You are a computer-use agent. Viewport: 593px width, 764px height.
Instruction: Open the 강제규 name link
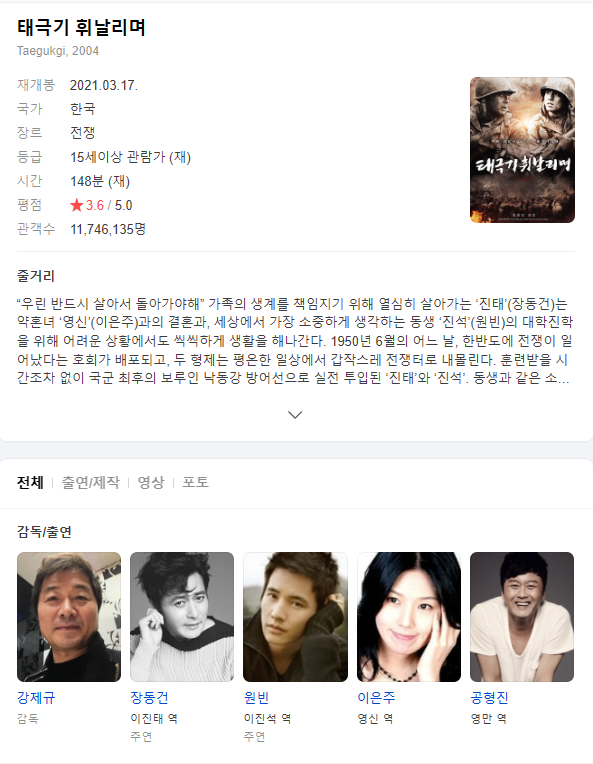pyautogui.click(x=36, y=698)
